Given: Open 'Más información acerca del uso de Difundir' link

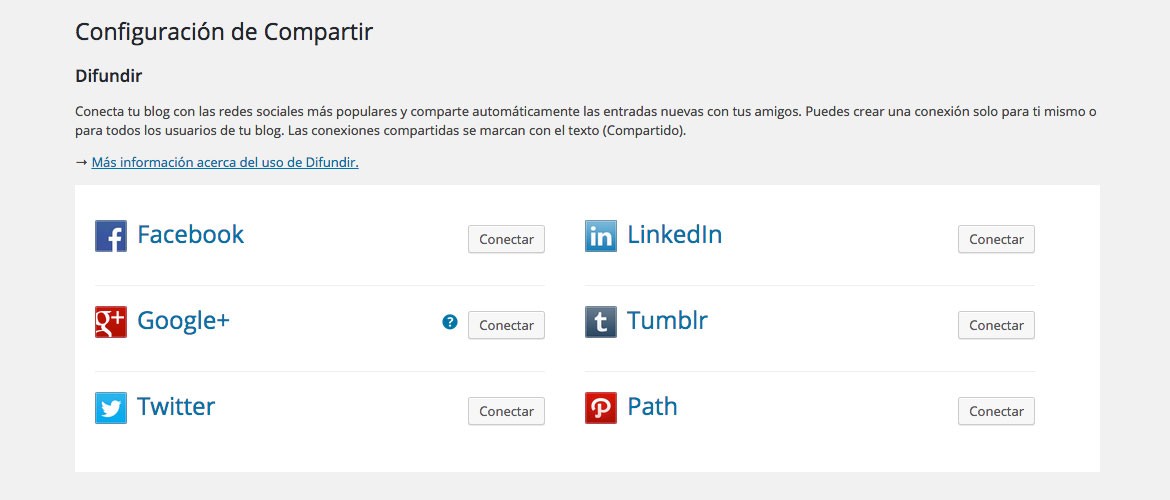Looking at the screenshot, I should pyautogui.click(x=225, y=162).
